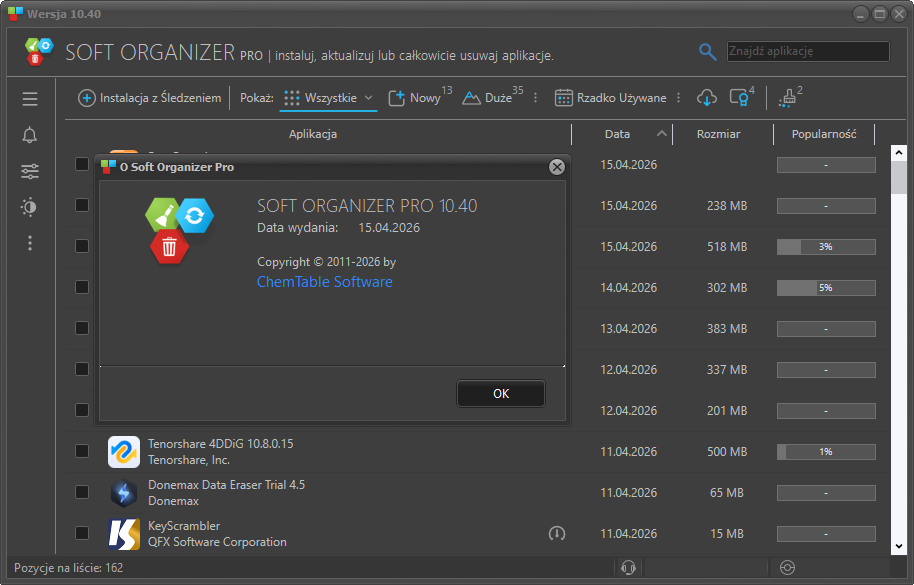The height and width of the screenshot is (585, 914).
Task: Click the 500 MB size cell
Action: pos(726,452)
